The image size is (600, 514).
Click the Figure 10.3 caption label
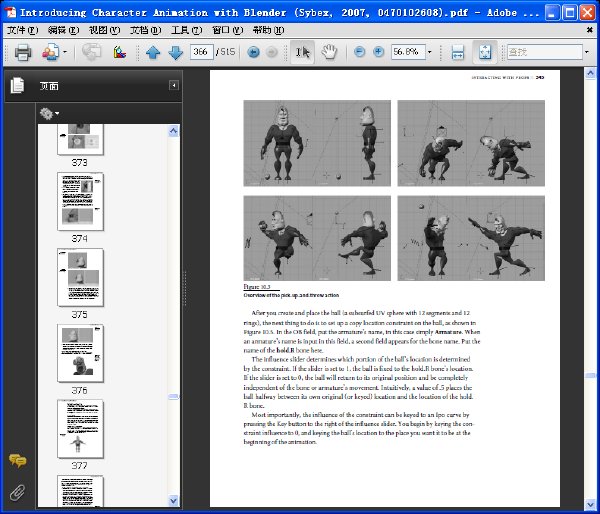coord(257,287)
